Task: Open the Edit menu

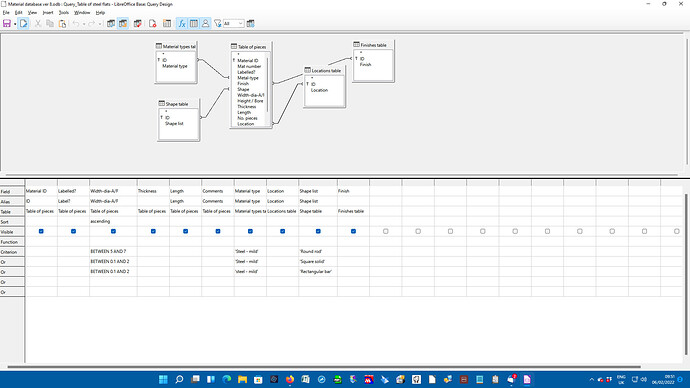Action: 18,13
